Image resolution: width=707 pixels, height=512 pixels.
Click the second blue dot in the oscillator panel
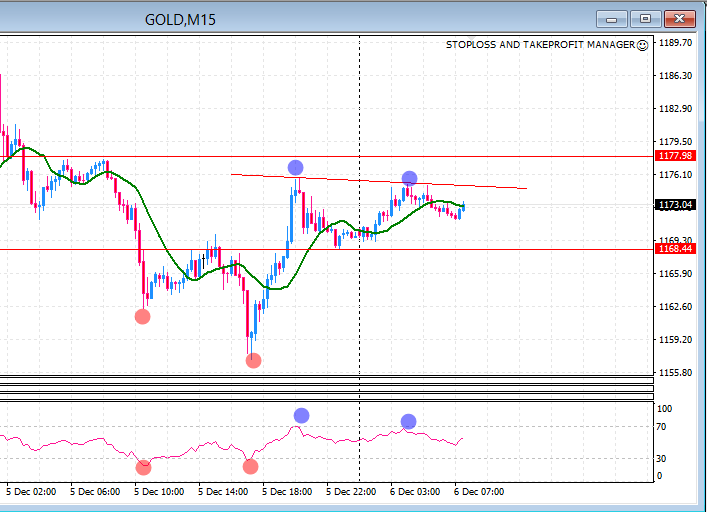[x=408, y=421]
